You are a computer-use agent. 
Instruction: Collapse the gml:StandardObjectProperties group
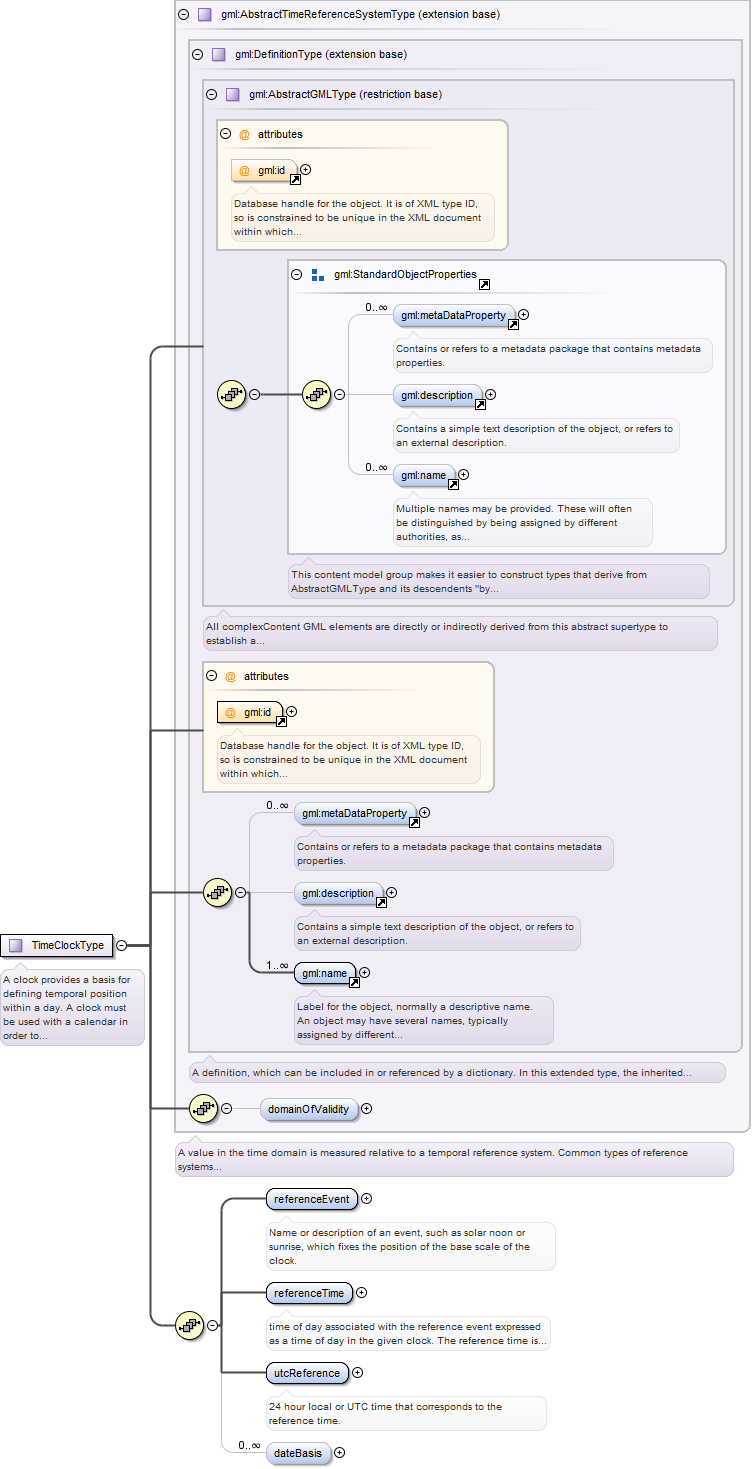[296, 274]
